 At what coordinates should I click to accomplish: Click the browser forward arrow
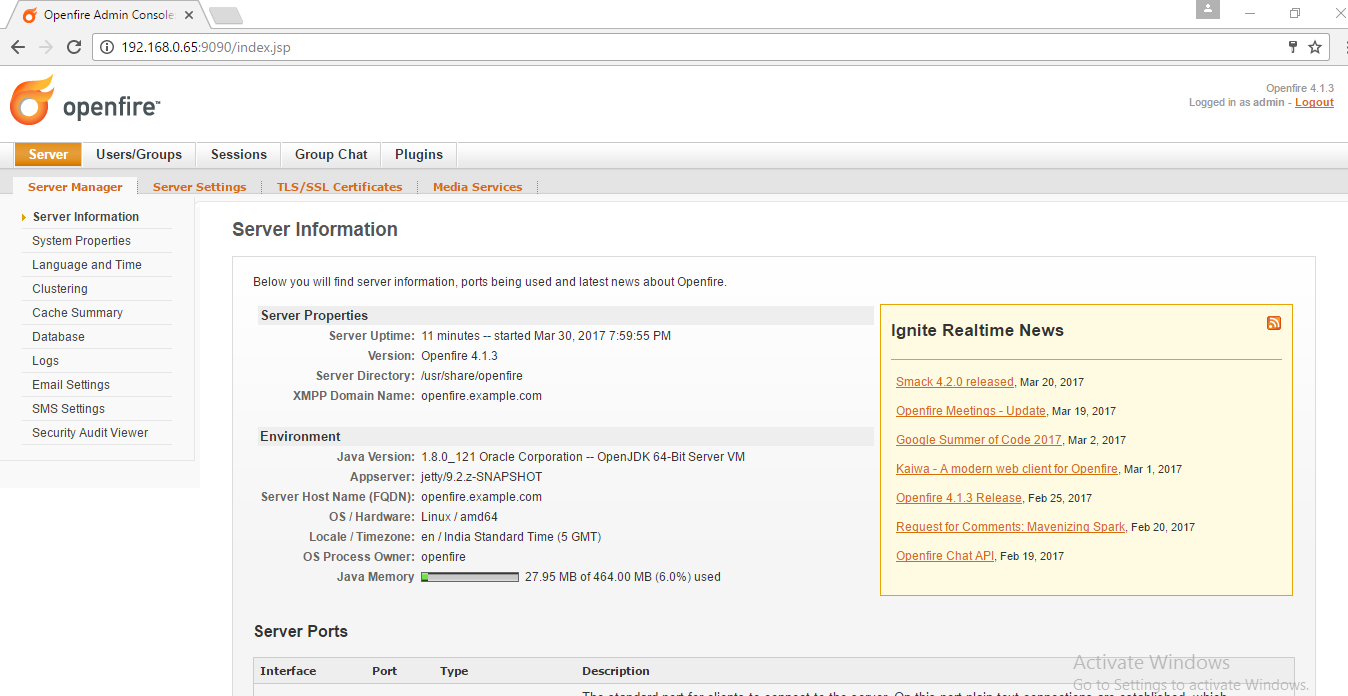click(46, 47)
